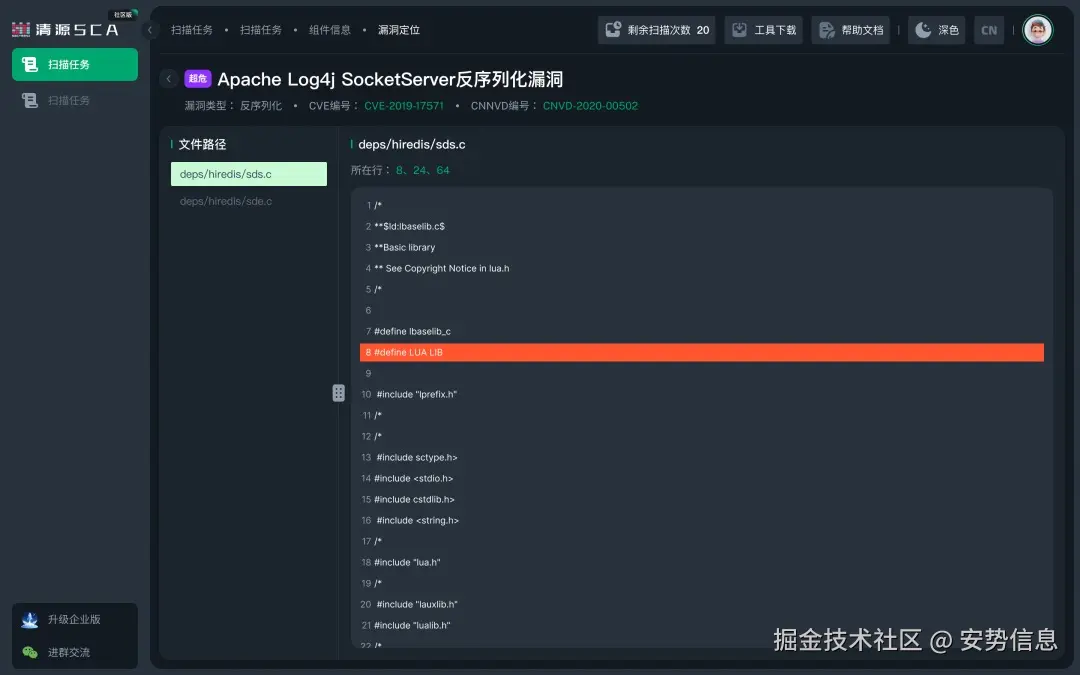1080x675 pixels.
Task: Click the 社区版 edition badge
Action: pyautogui.click(x=123, y=14)
